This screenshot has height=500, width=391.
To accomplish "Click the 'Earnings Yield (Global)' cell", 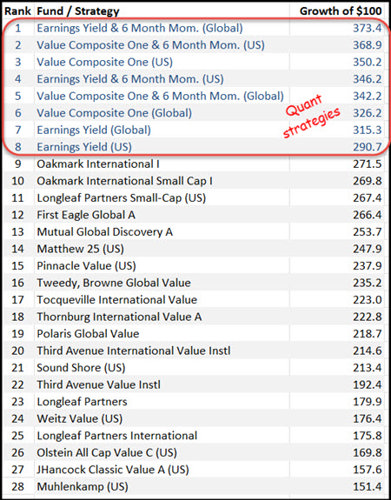I will [94, 130].
